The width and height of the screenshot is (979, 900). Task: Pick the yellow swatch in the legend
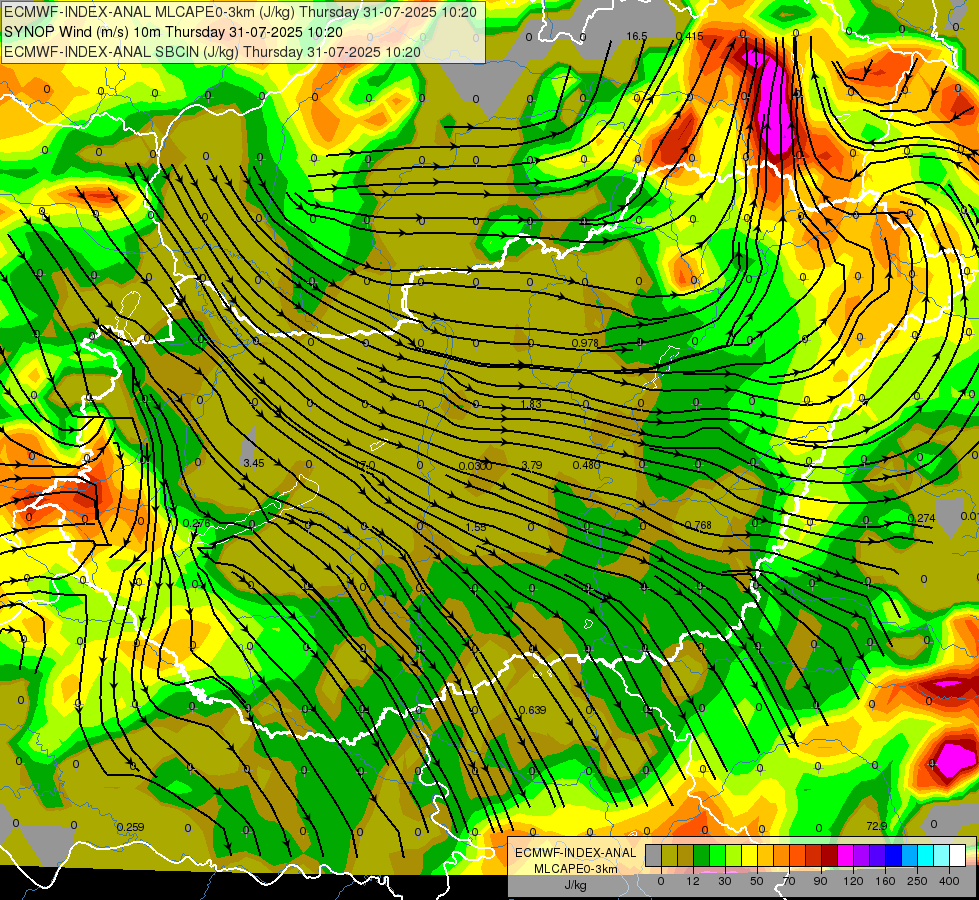750,855
